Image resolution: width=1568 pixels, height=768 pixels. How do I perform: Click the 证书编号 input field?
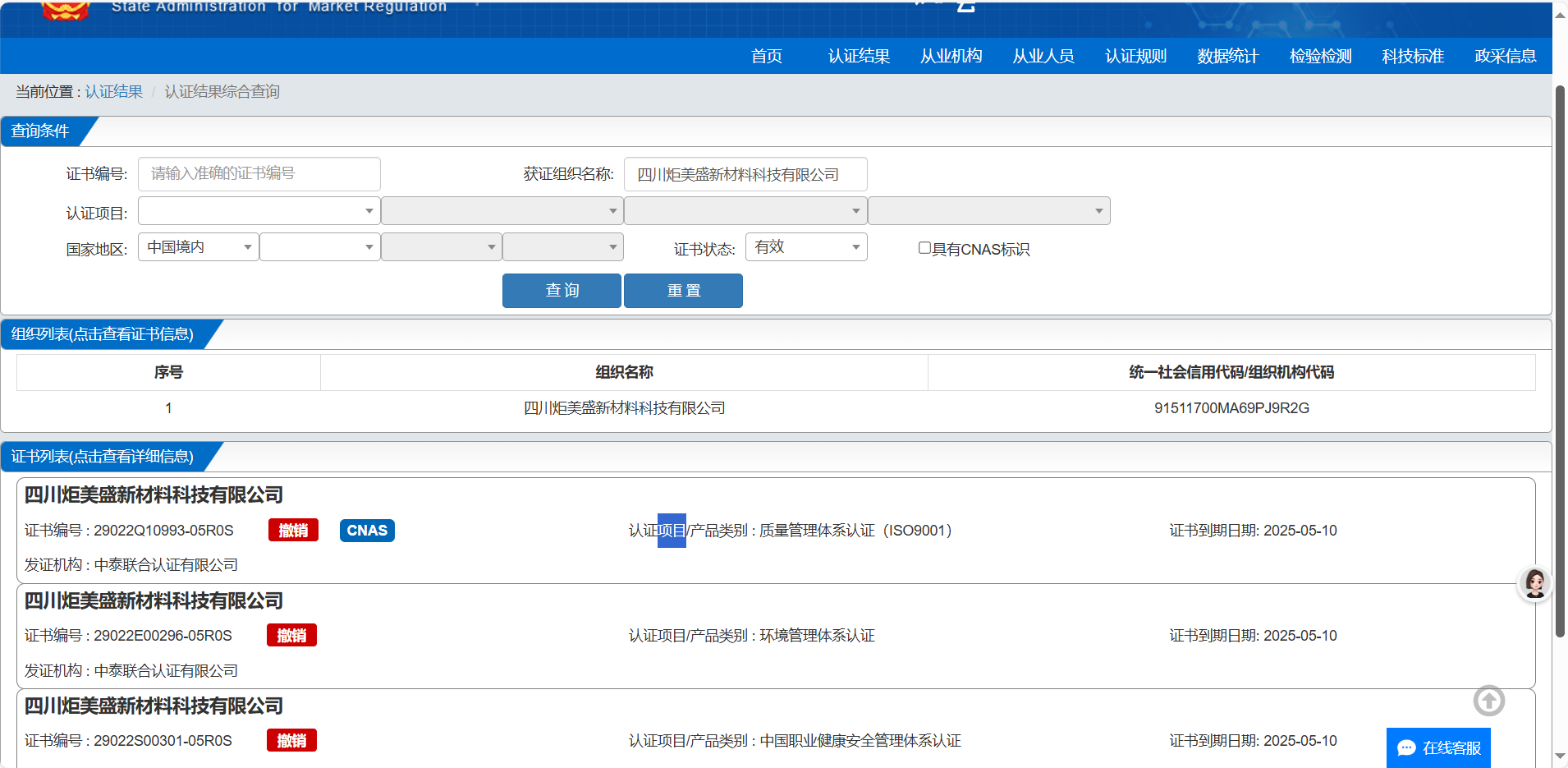click(259, 173)
